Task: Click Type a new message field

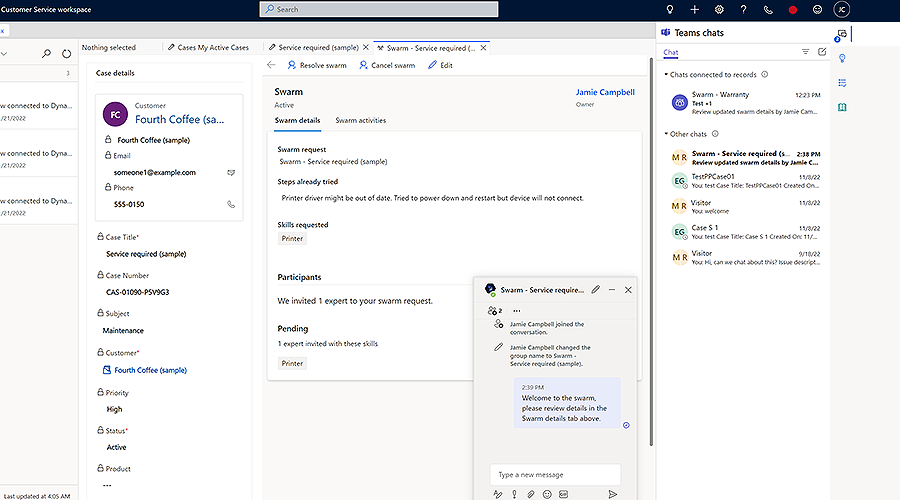Action: coord(555,475)
